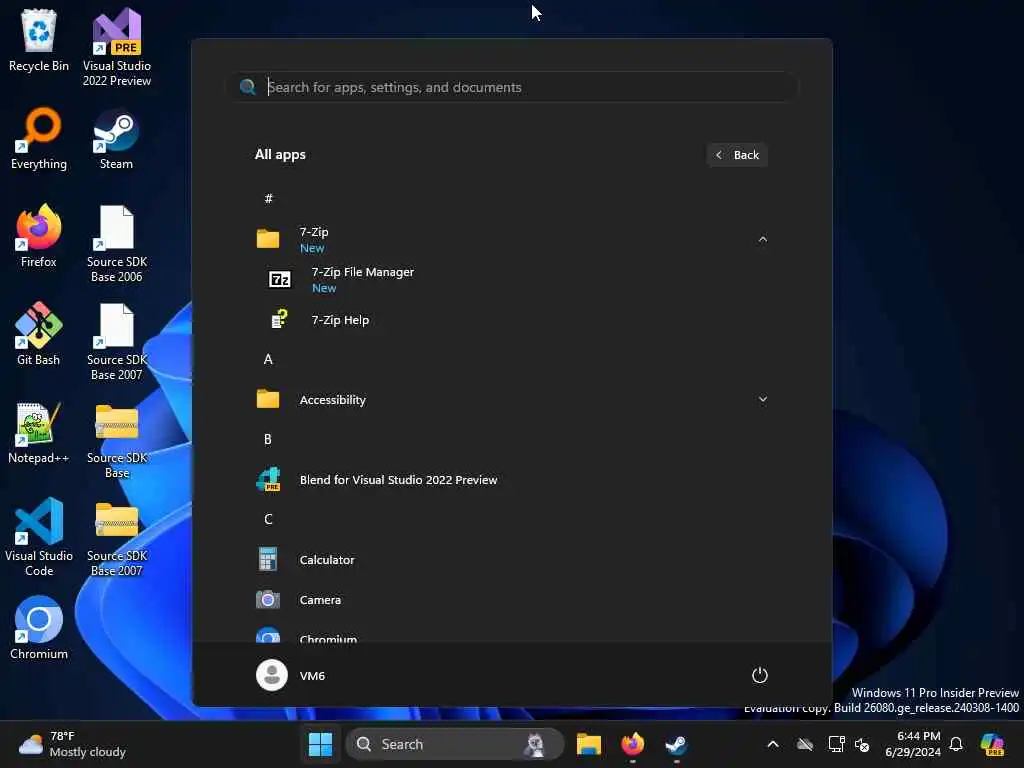Select the Source SDK Base zip folder
Image resolution: width=1024 pixels, height=768 pixels.
116,440
